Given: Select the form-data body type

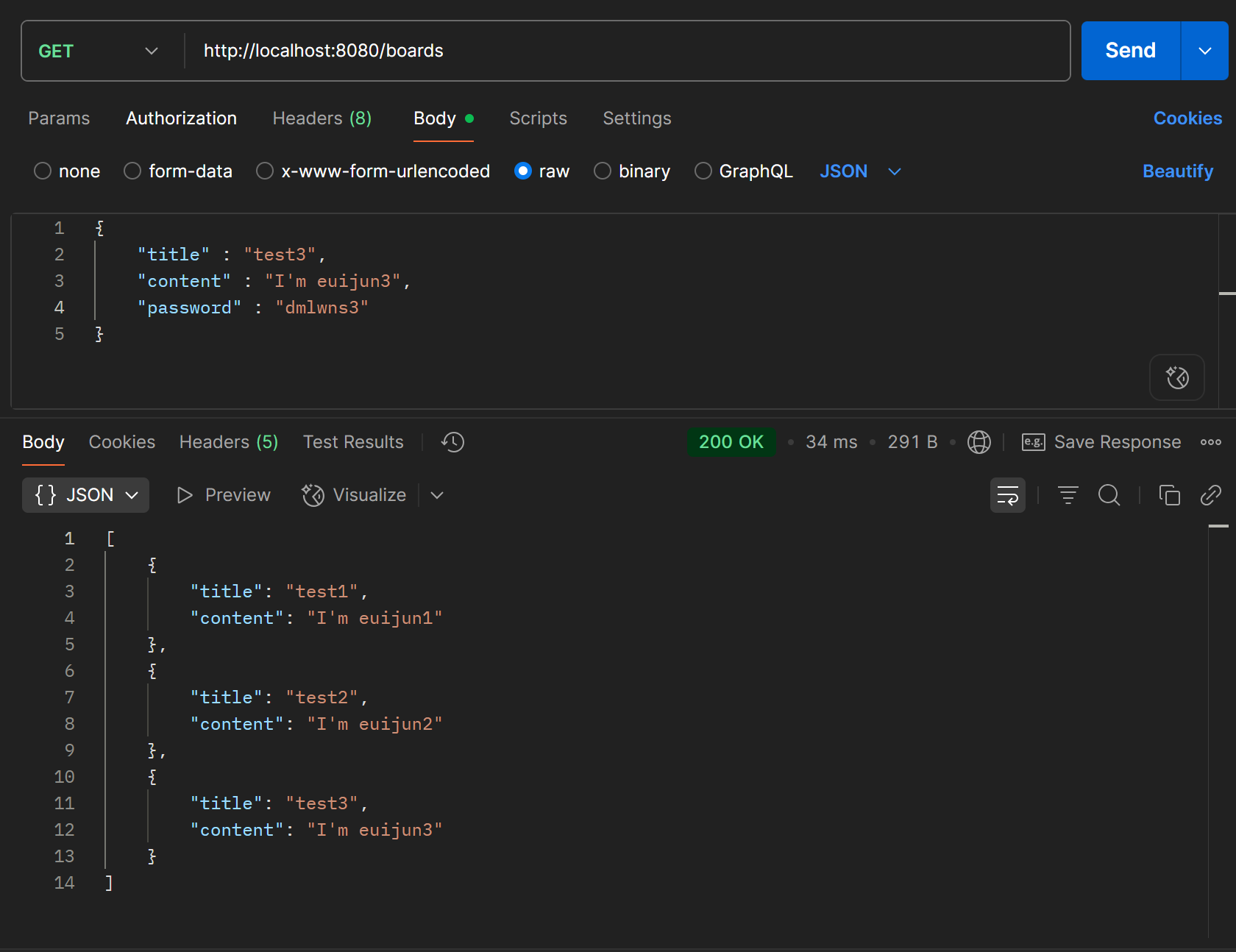Looking at the screenshot, I should (132, 171).
